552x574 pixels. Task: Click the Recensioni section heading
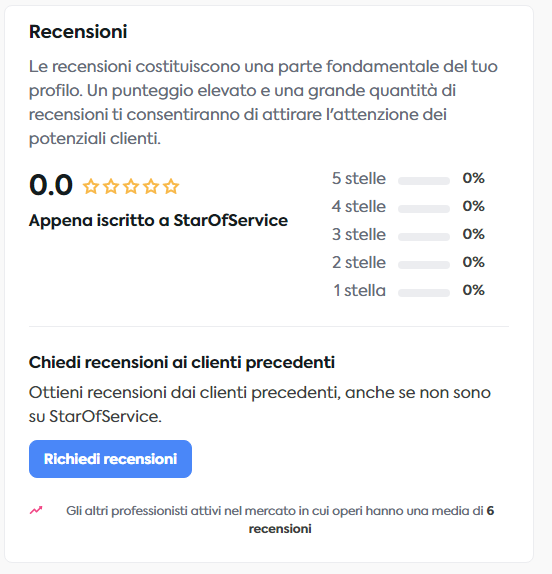[78, 31]
